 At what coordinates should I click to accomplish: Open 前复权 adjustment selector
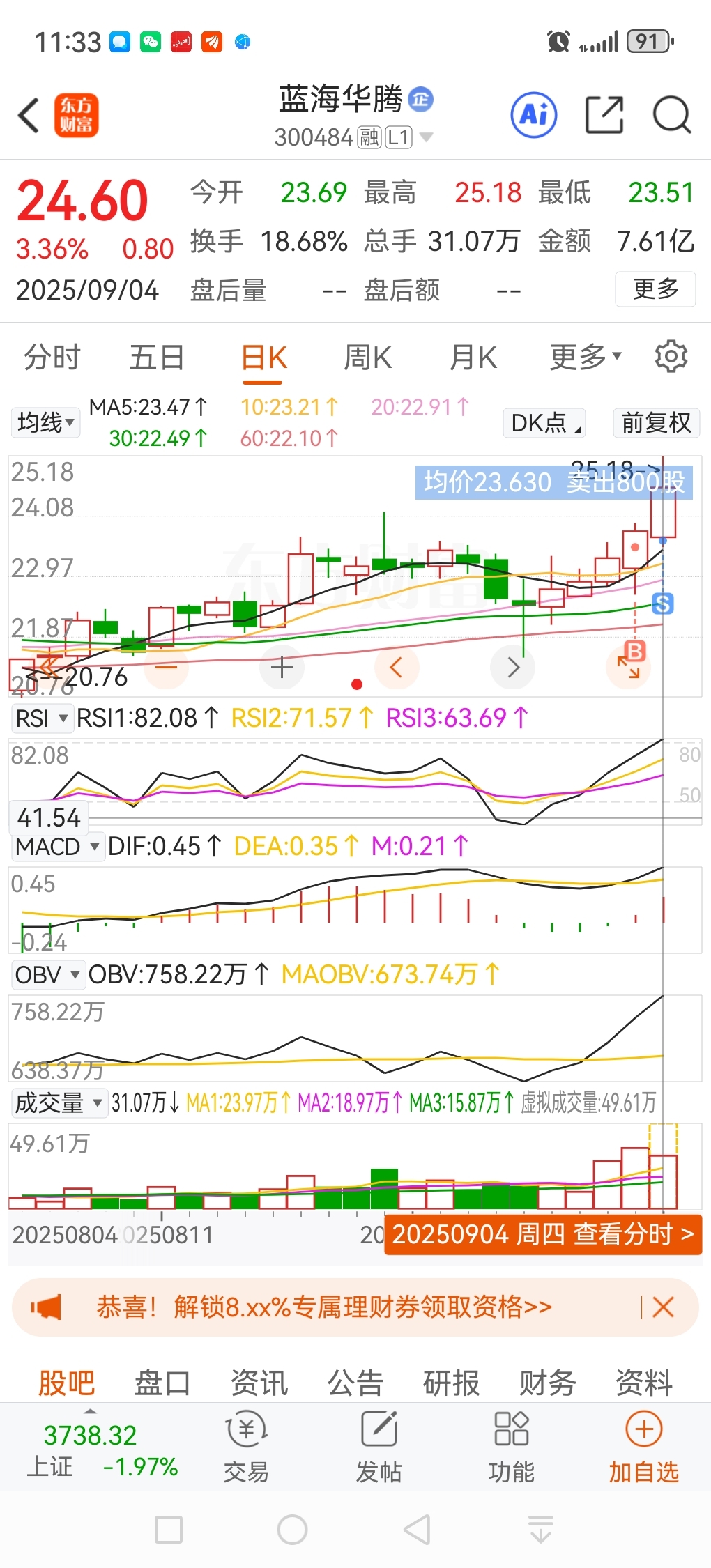[x=657, y=422]
